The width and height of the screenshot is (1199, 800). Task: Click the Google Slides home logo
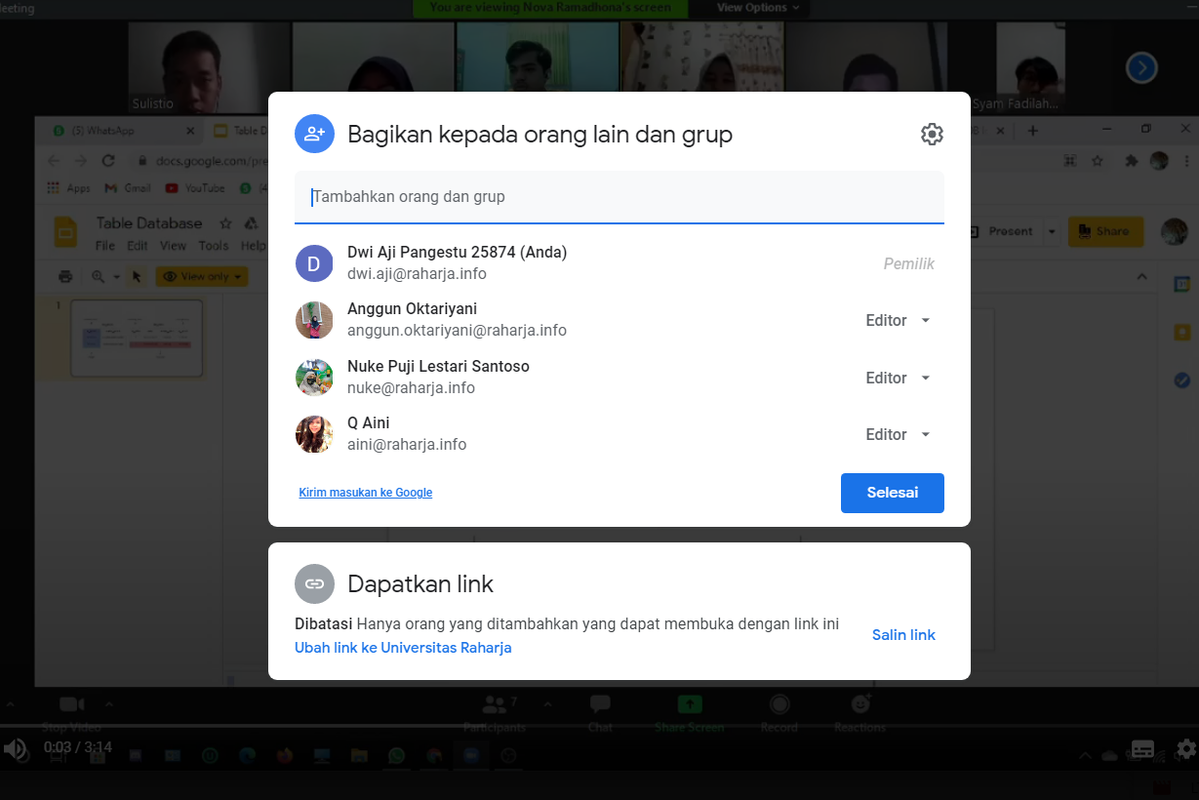(66, 232)
